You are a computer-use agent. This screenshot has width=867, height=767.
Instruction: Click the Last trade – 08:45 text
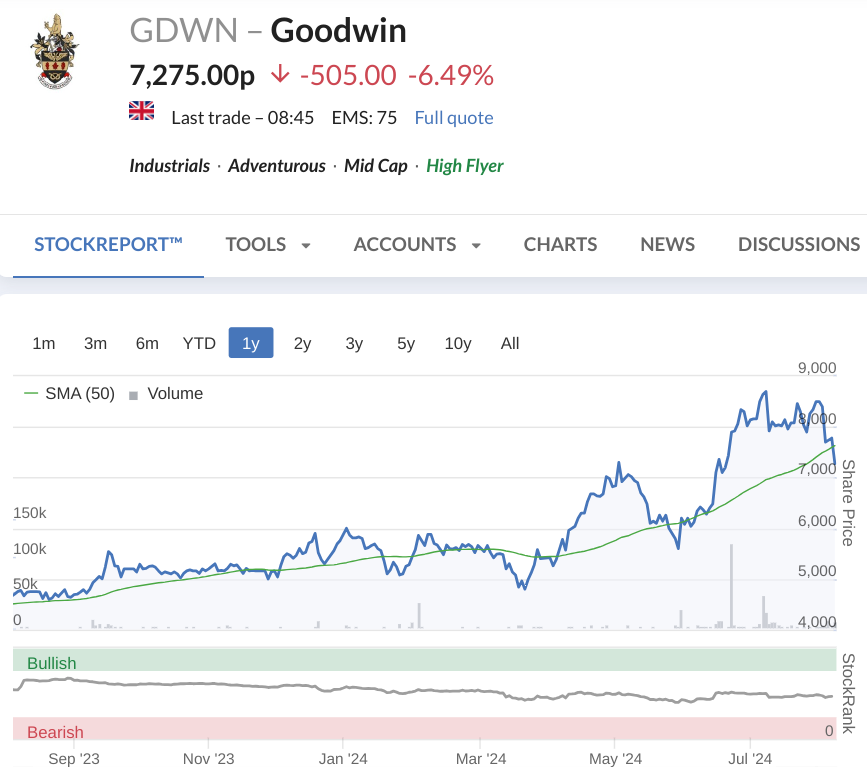[242, 118]
